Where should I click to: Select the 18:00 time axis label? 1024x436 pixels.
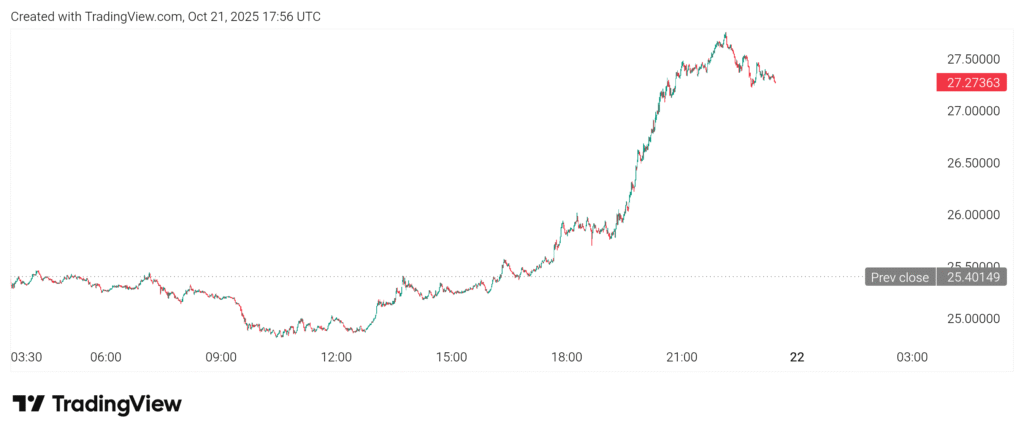coord(567,356)
